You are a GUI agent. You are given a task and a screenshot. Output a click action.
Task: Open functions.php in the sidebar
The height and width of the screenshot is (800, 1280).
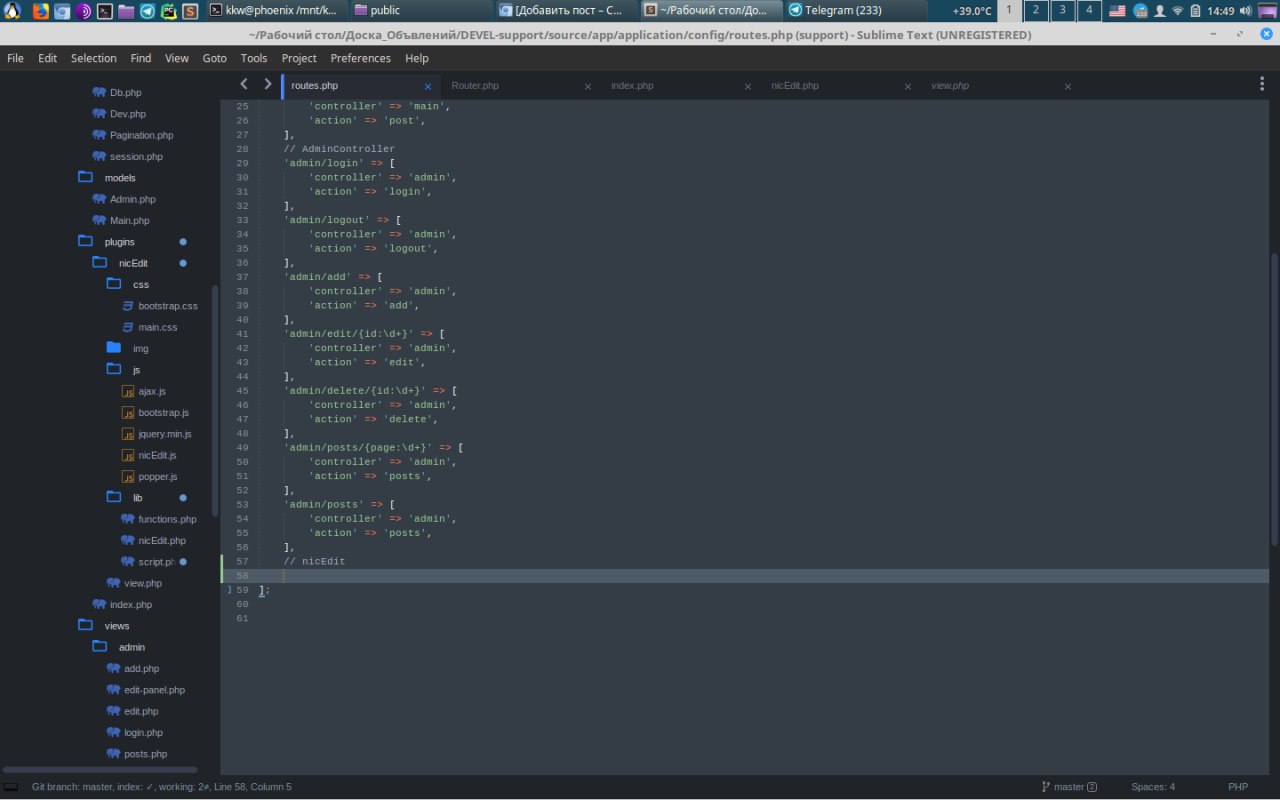point(167,519)
